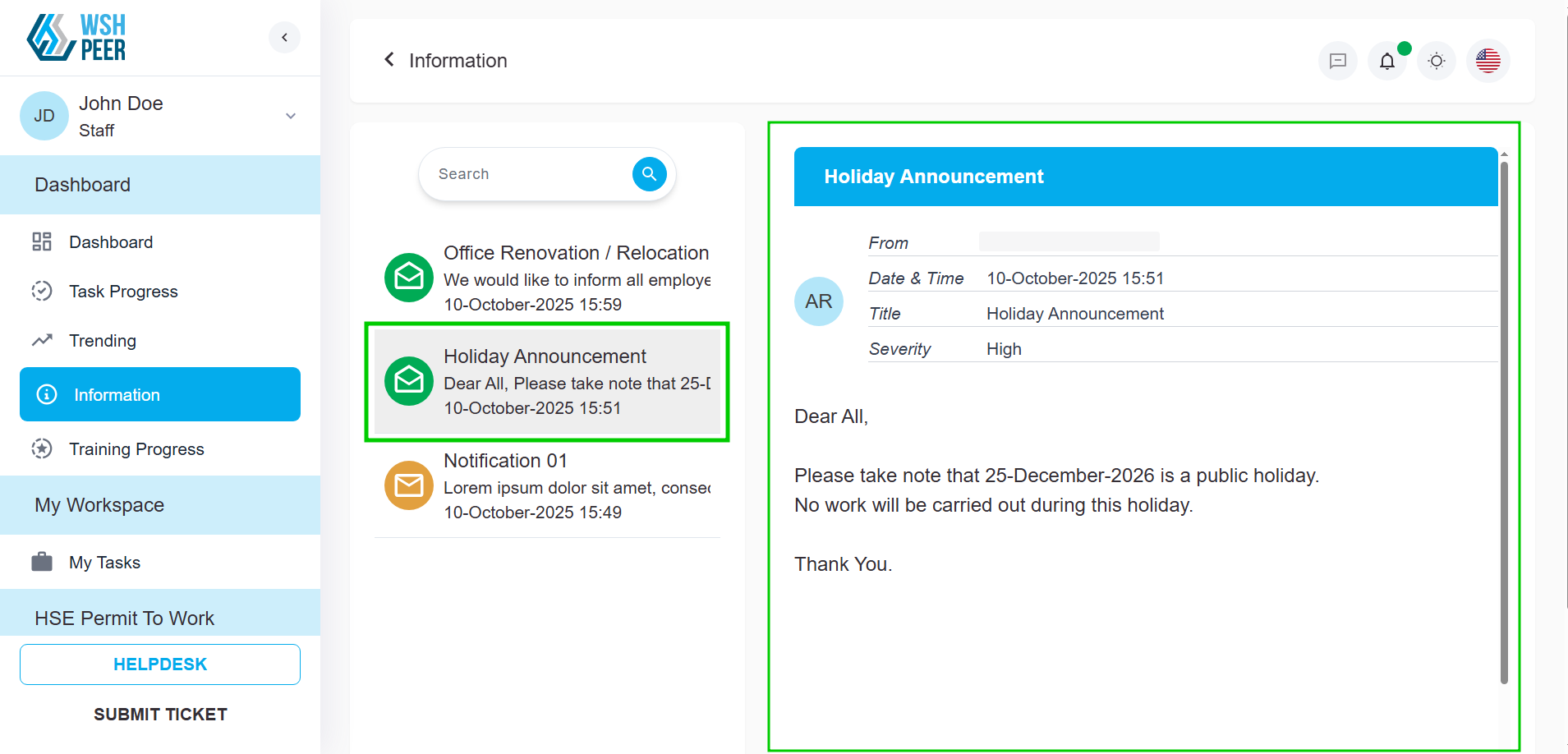
Task: Toggle light/dark theme sun icon
Action: (x=1436, y=61)
